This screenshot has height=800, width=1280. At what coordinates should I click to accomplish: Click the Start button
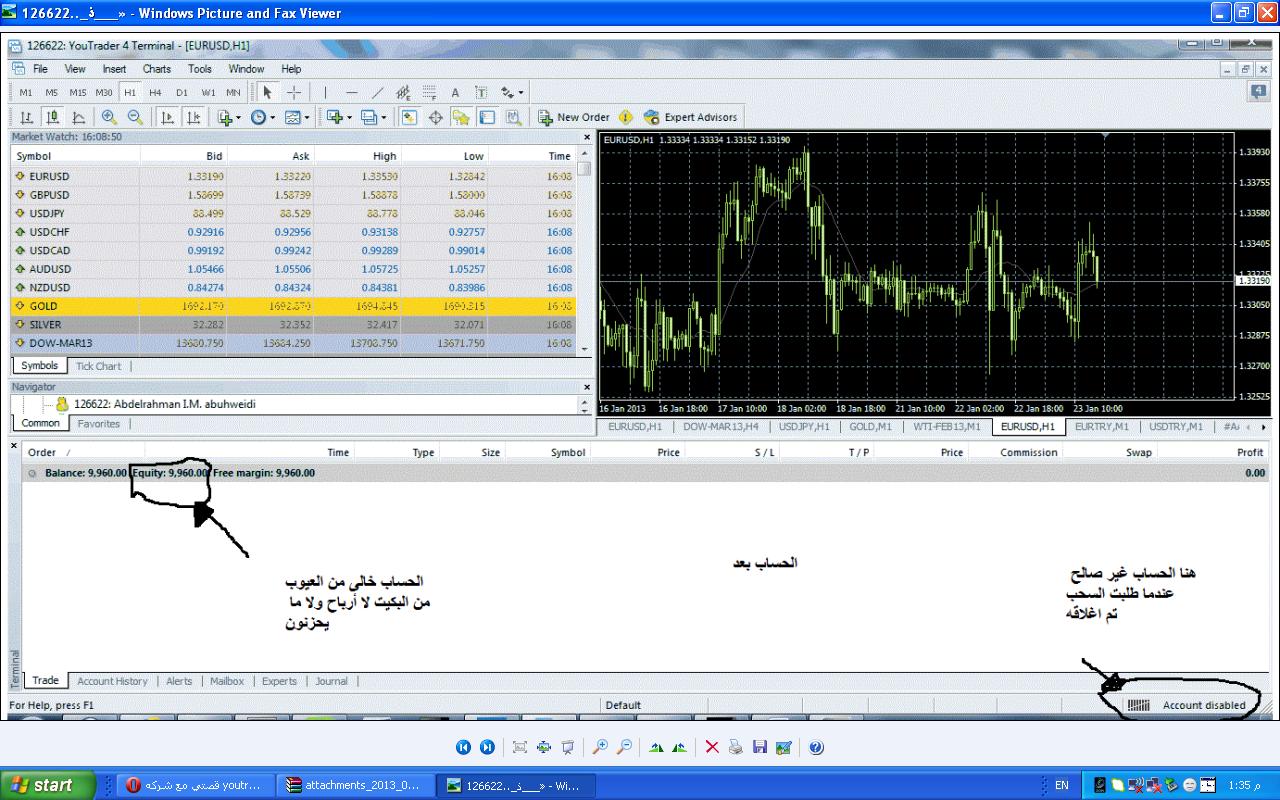48,785
